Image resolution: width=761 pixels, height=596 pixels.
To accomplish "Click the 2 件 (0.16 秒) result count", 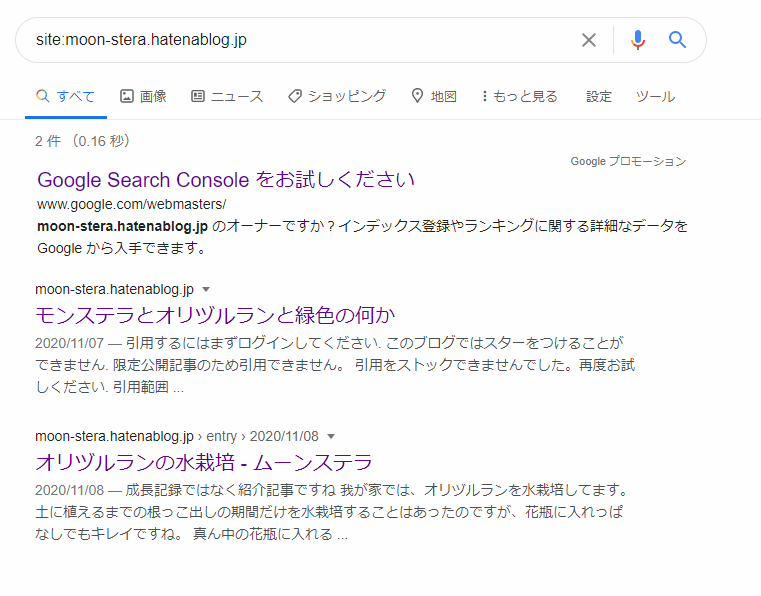I will pos(83,141).
